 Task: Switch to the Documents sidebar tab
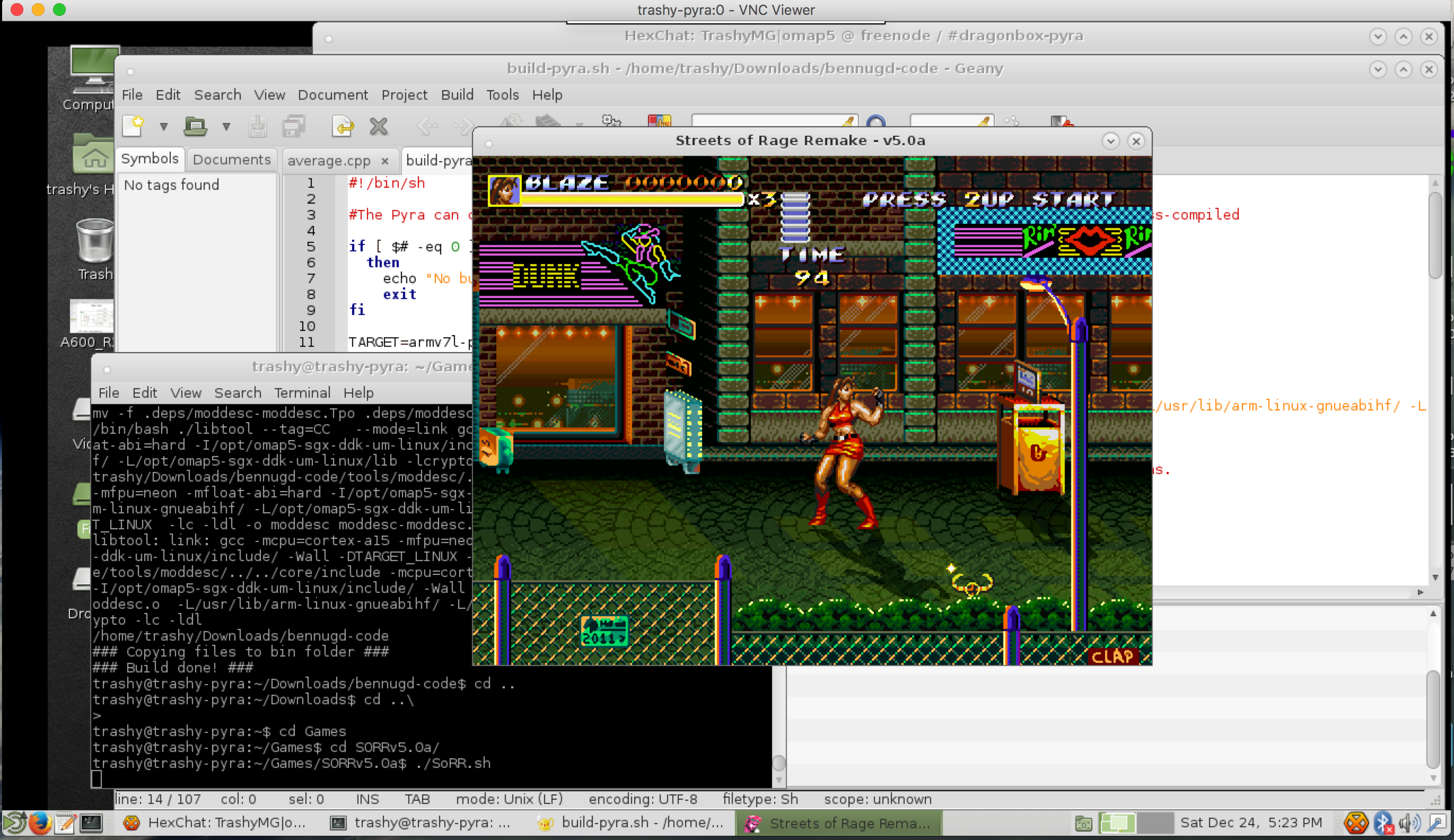click(231, 160)
